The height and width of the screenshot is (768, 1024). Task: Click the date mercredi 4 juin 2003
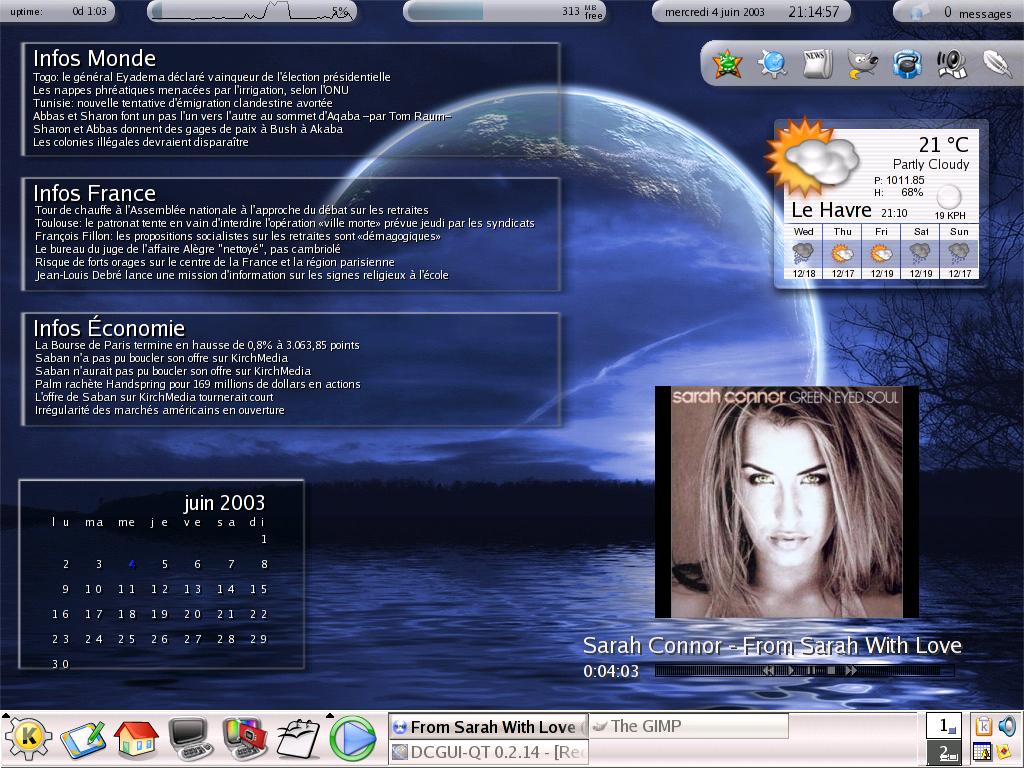[x=714, y=12]
